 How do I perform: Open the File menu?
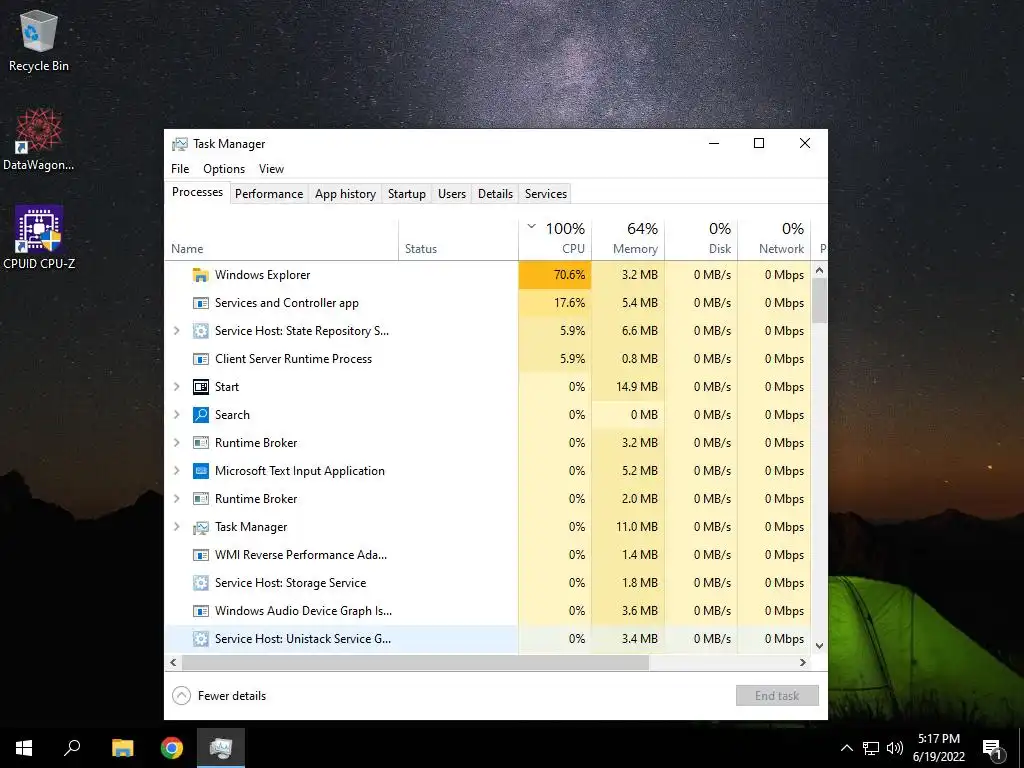180,168
